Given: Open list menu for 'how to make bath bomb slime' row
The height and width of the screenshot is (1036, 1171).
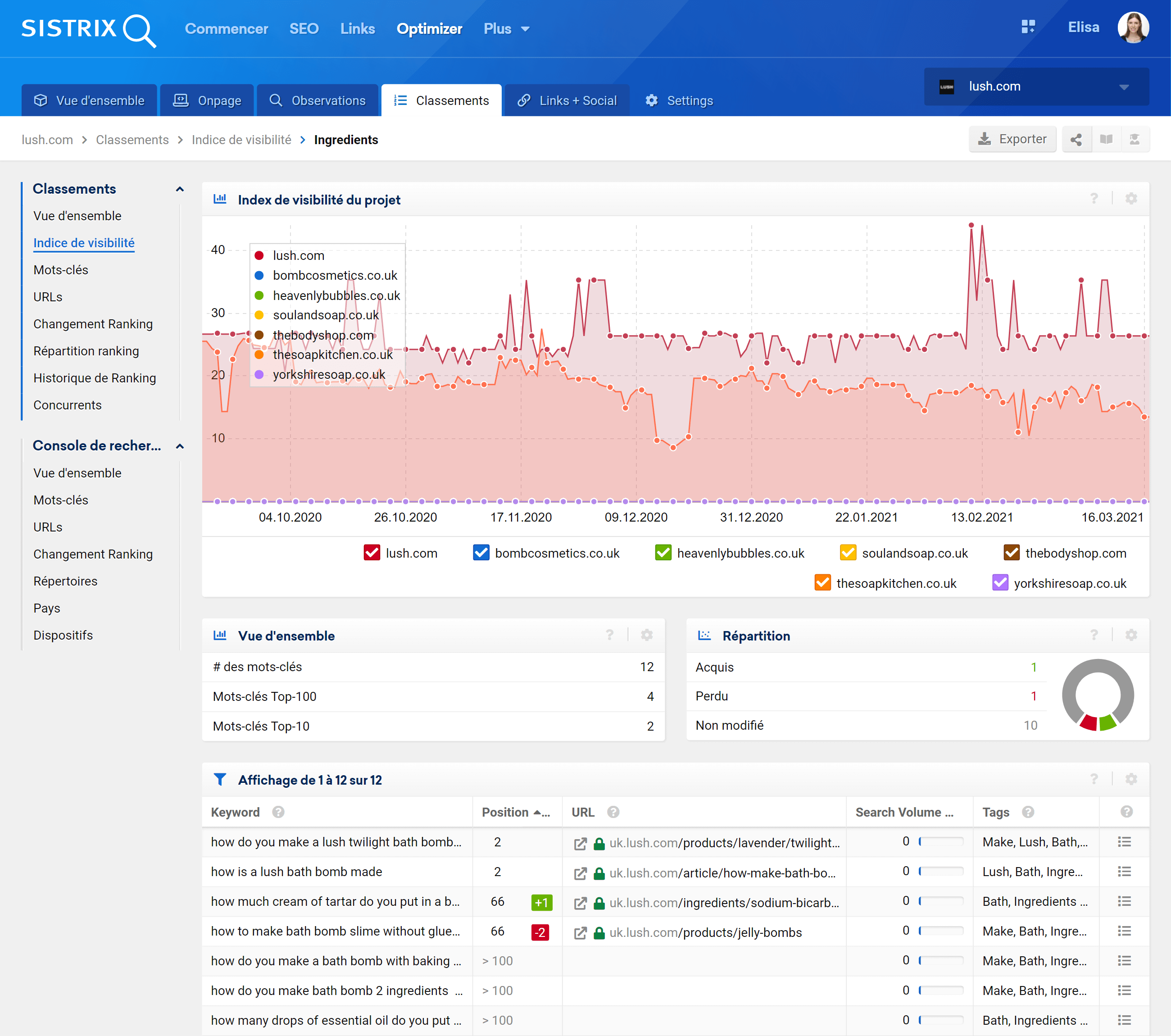Looking at the screenshot, I should point(1124,931).
